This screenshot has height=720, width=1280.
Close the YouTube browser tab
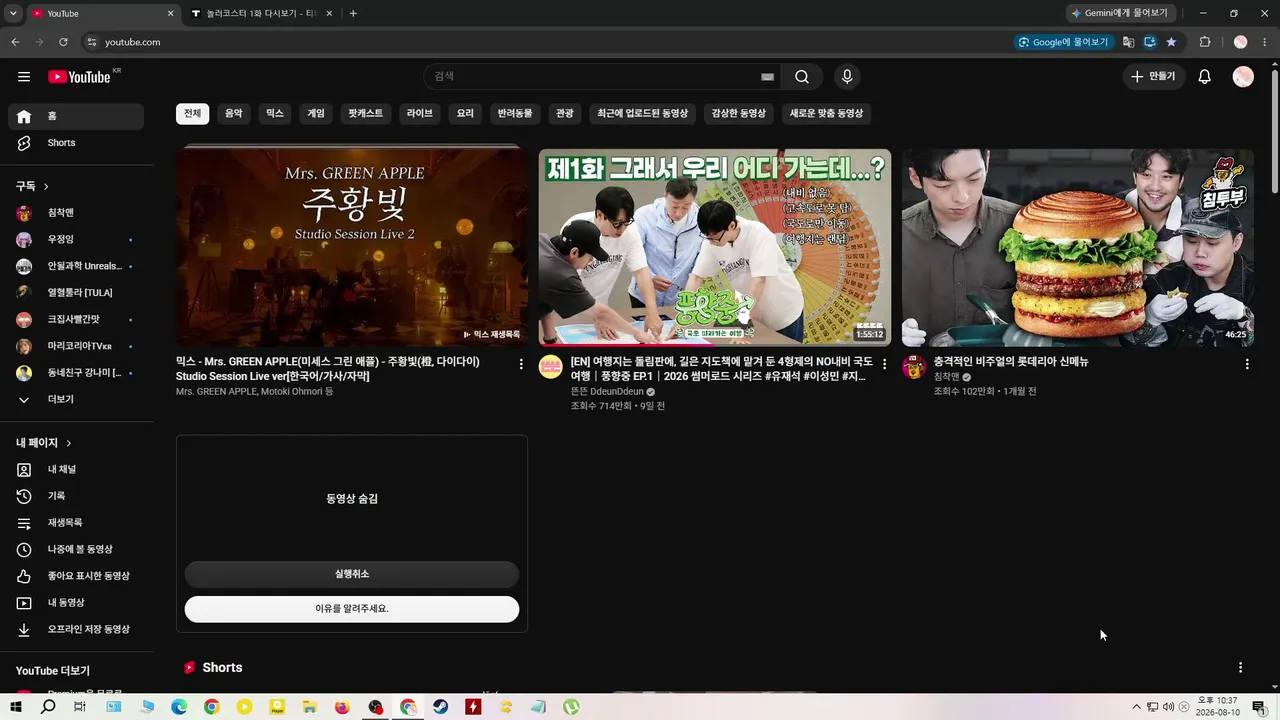170,14
